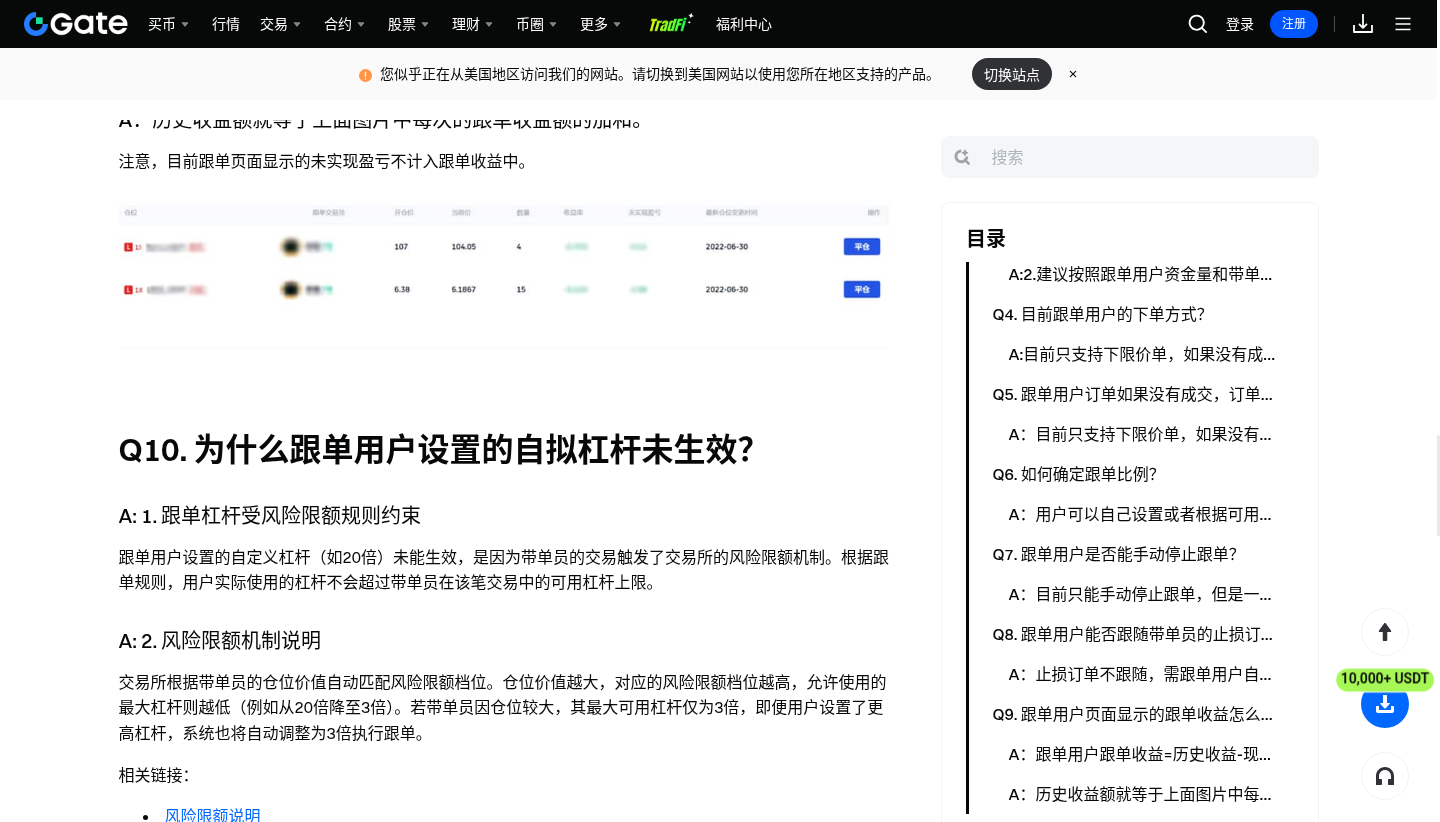The height and width of the screenshot is (822, 1440).
Task: Expand the 理财 dropdown menu
Action: click(x=473, y=24)
